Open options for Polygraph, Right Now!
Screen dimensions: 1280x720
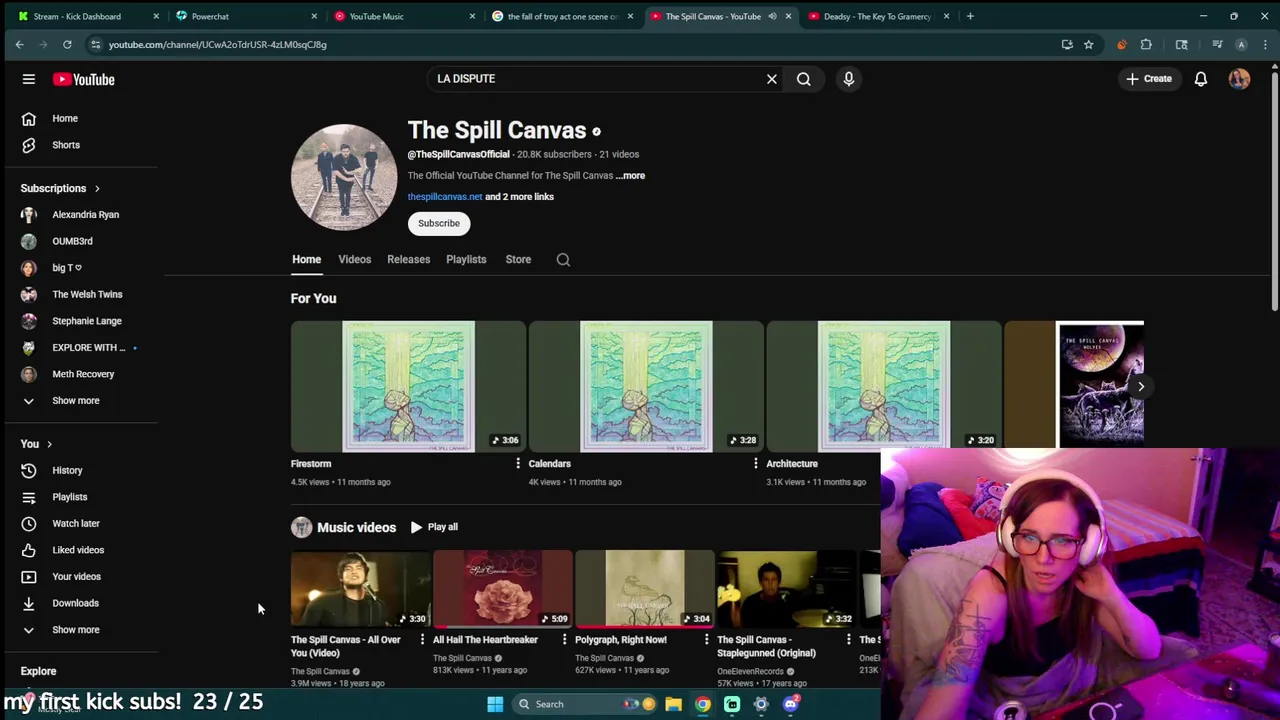pos(706,640)
